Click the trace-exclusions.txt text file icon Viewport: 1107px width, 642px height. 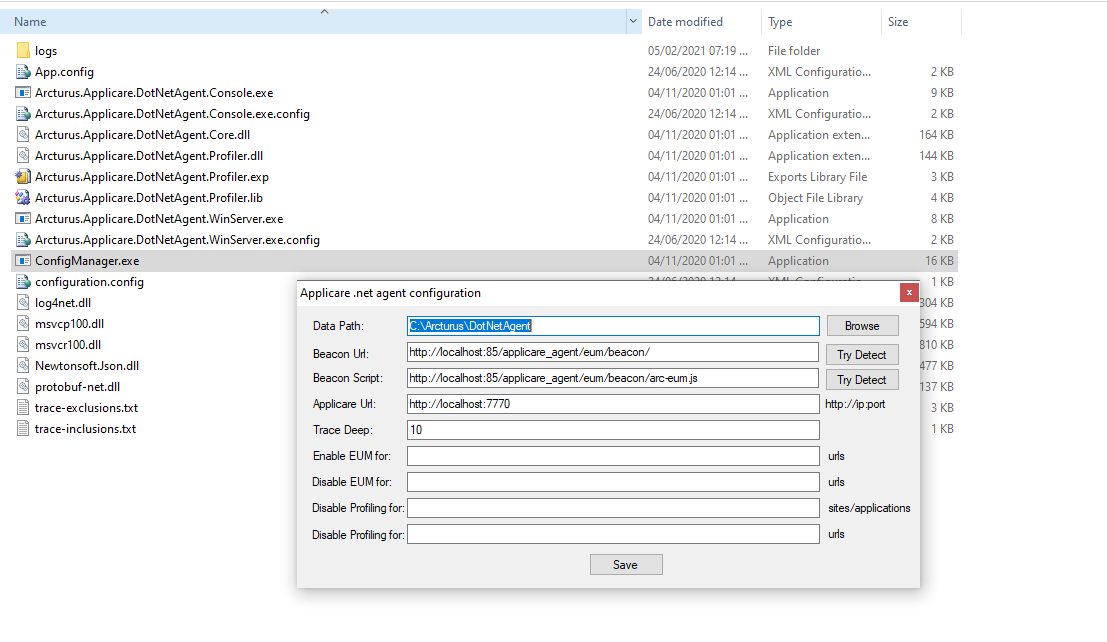[23, 408]
